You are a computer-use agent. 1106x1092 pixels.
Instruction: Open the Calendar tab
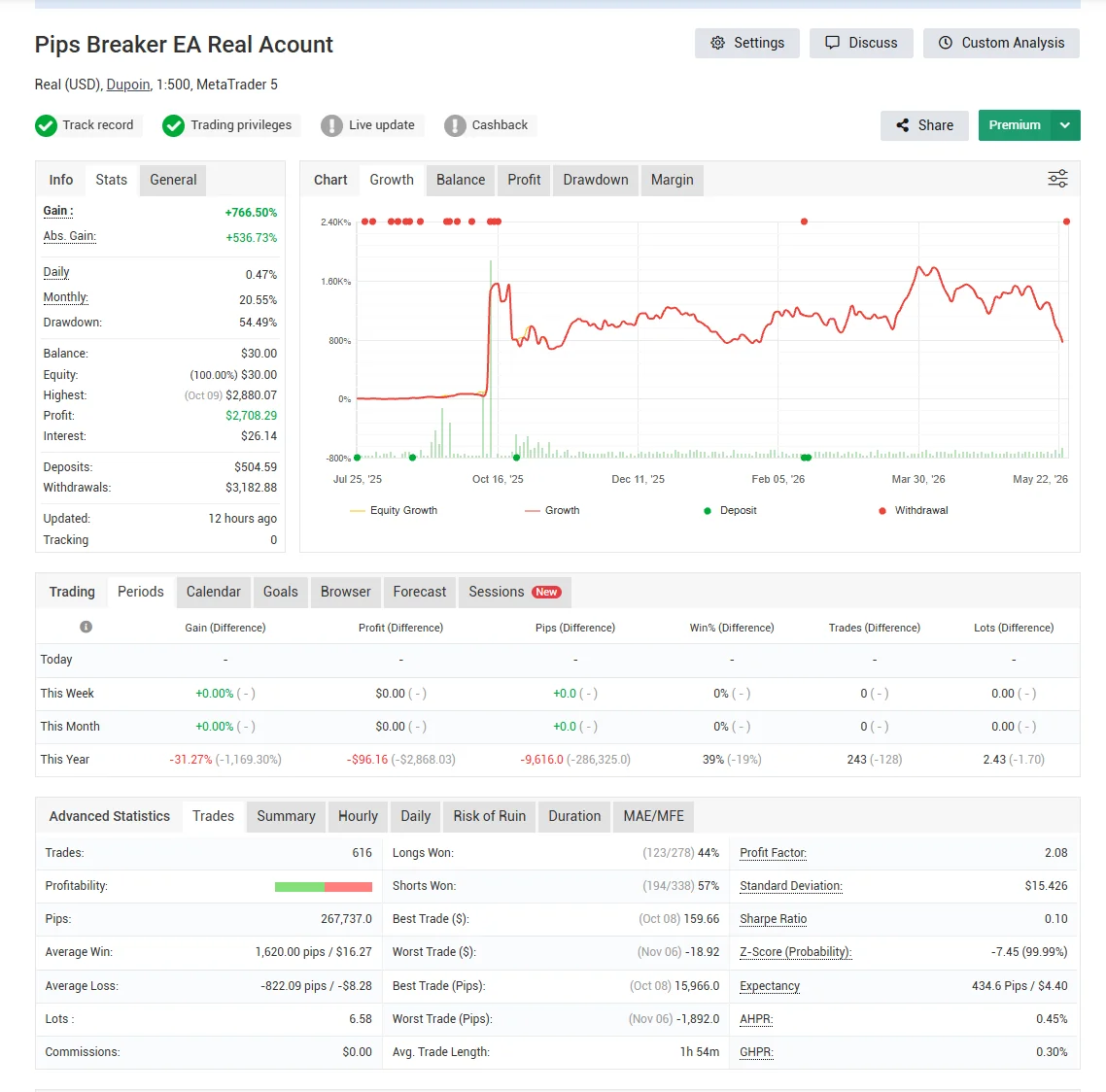(213, 593)
